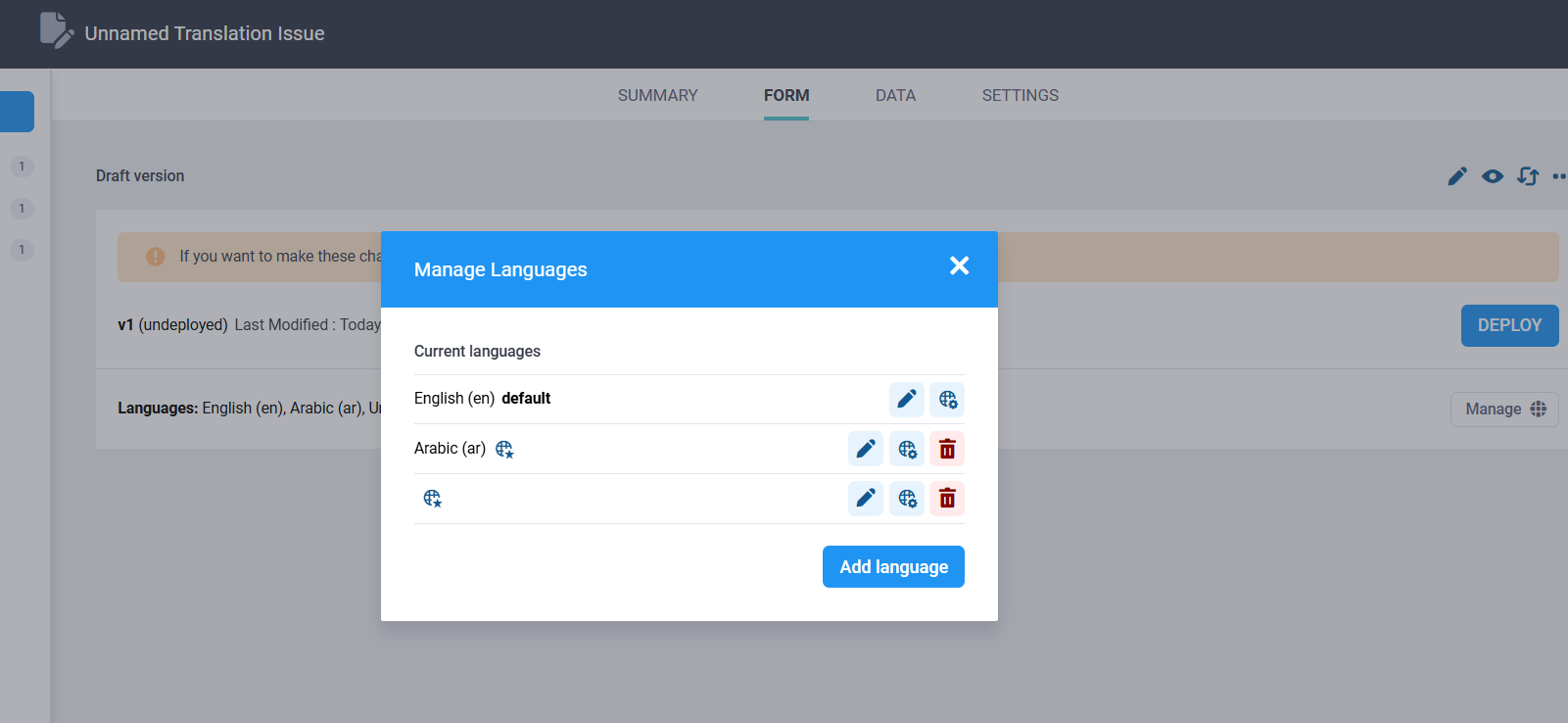Screen dimensions: 1568x723
Task: Click the Add language button
Action: click(893, 566)
